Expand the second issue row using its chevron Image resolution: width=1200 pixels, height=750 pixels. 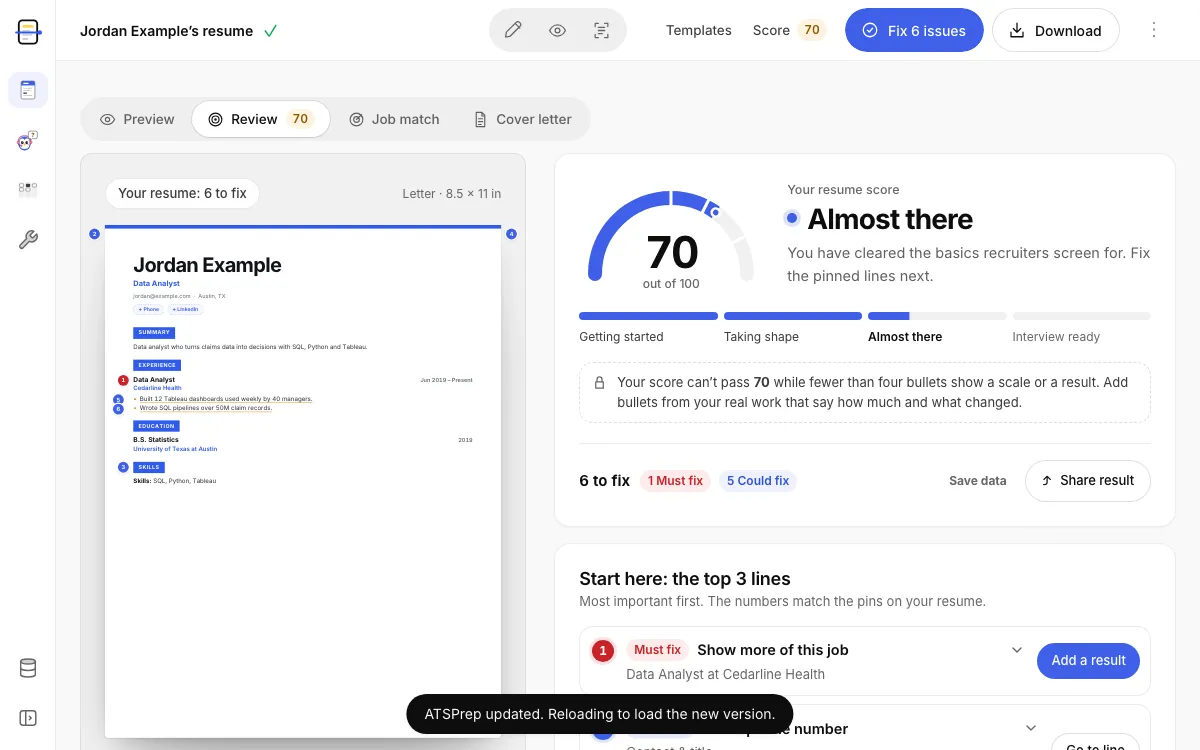pyautogui.click(x=1031, y=728)
